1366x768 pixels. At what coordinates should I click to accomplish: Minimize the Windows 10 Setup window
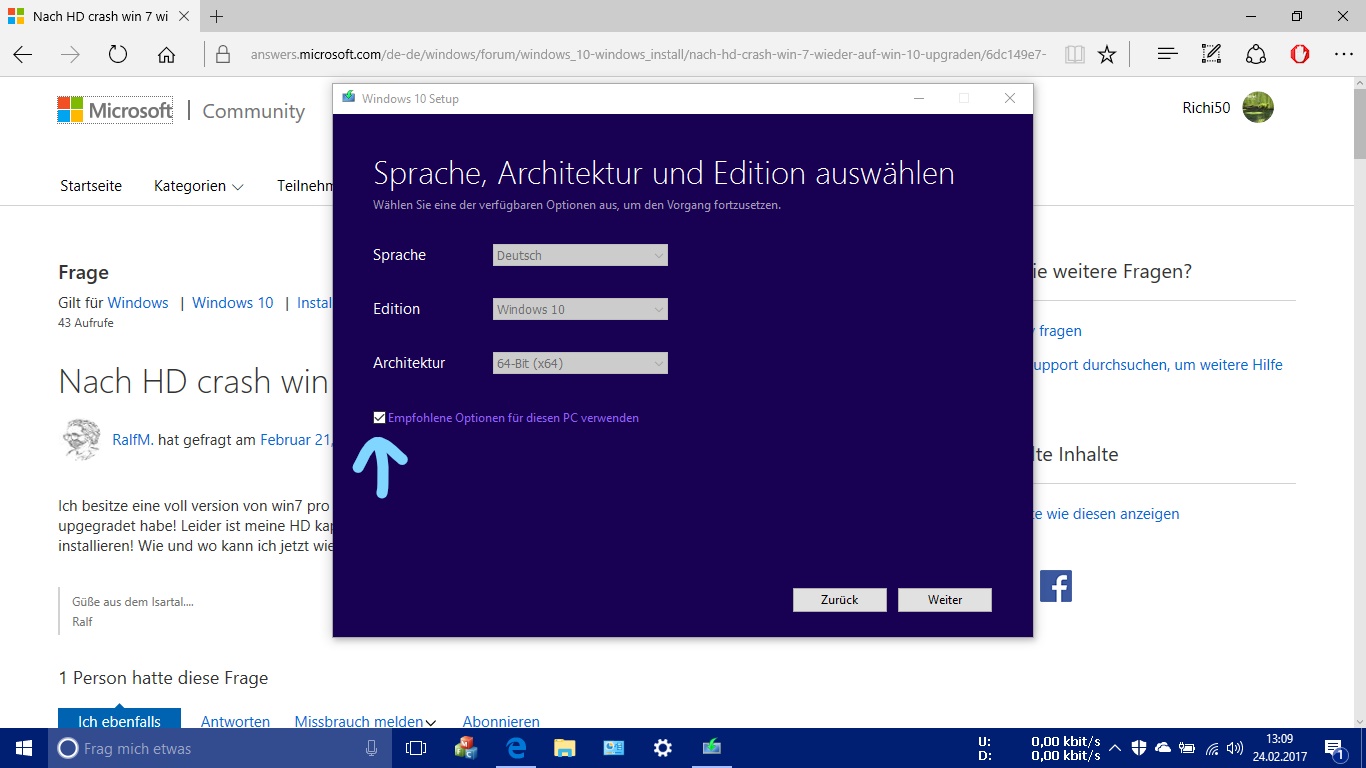click(x=918, y=98)
